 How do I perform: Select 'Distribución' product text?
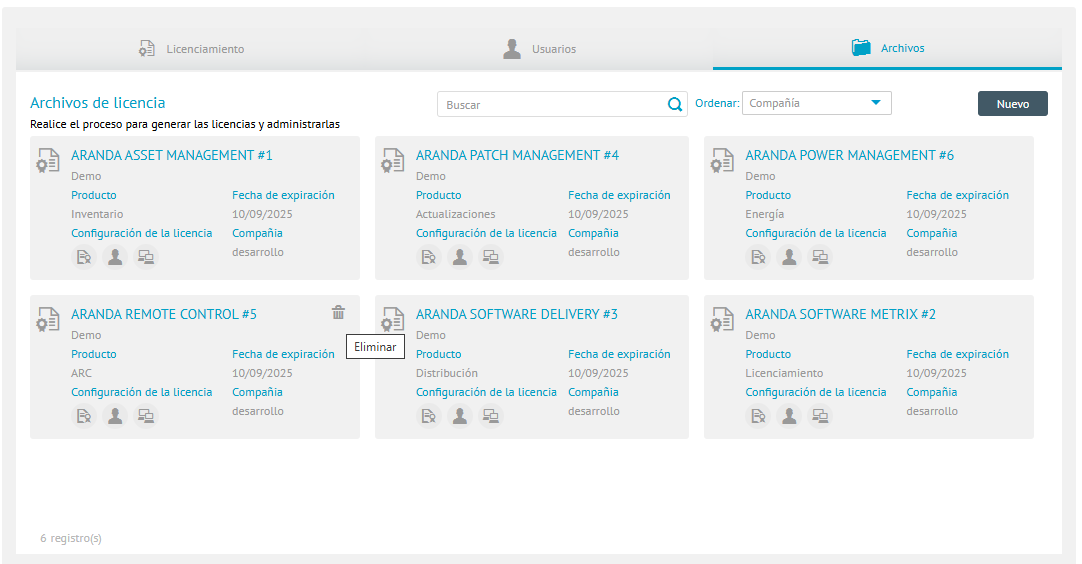pos(446,373)
